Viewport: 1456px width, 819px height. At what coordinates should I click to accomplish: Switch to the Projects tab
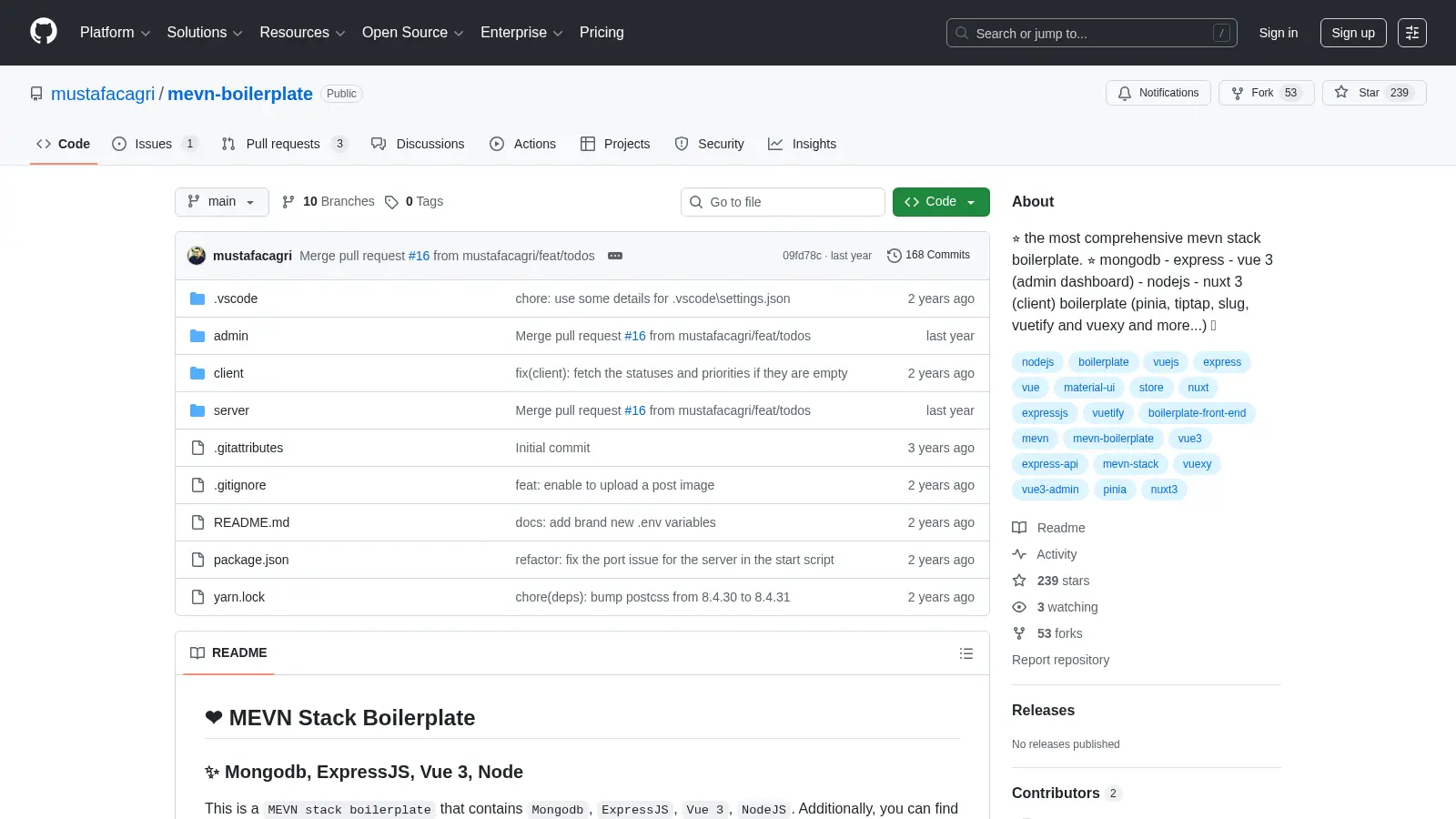(615, 144)
